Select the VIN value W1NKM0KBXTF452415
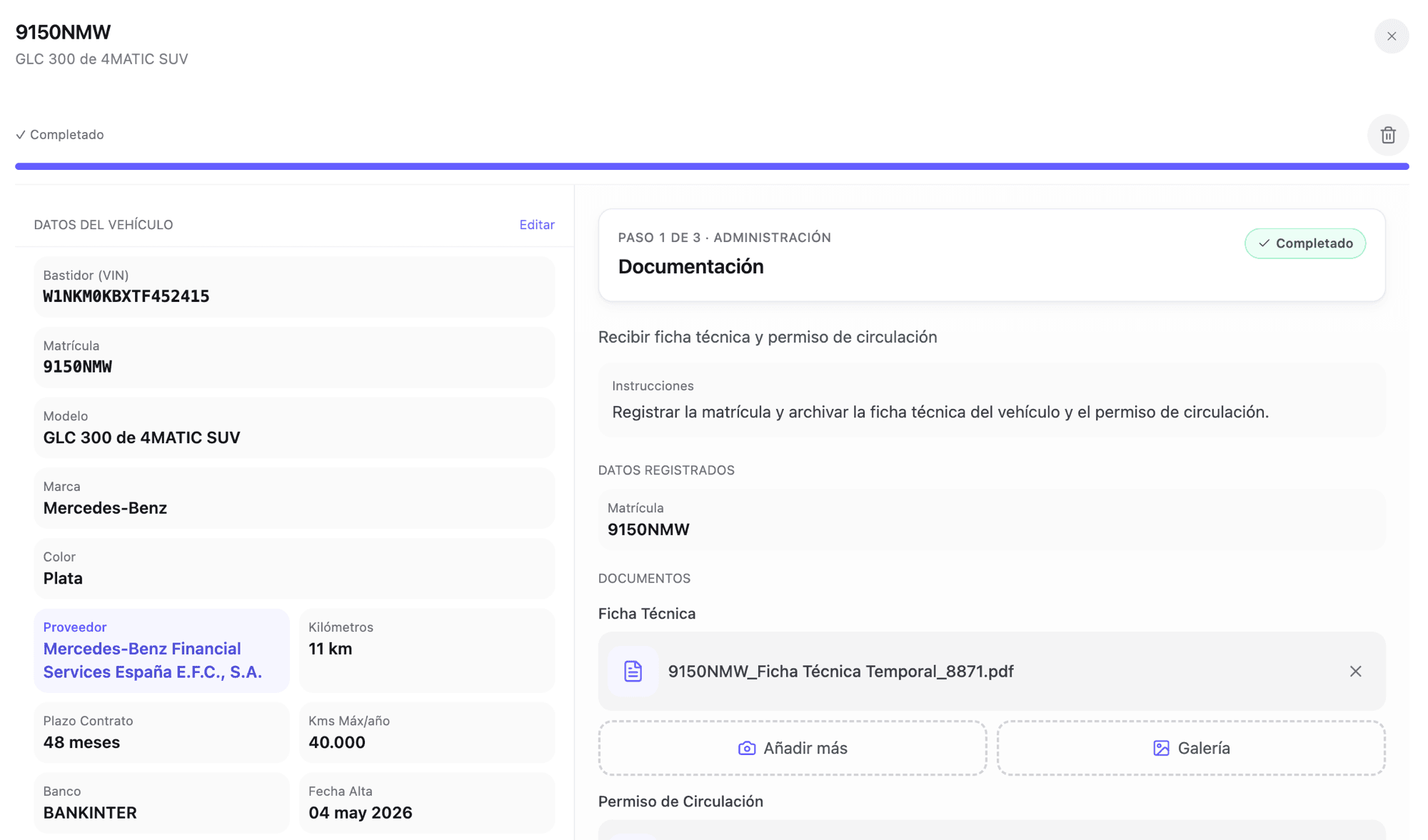Viewport: 1428px width, 840px height. pyautogui.click(x=126, y=297)
